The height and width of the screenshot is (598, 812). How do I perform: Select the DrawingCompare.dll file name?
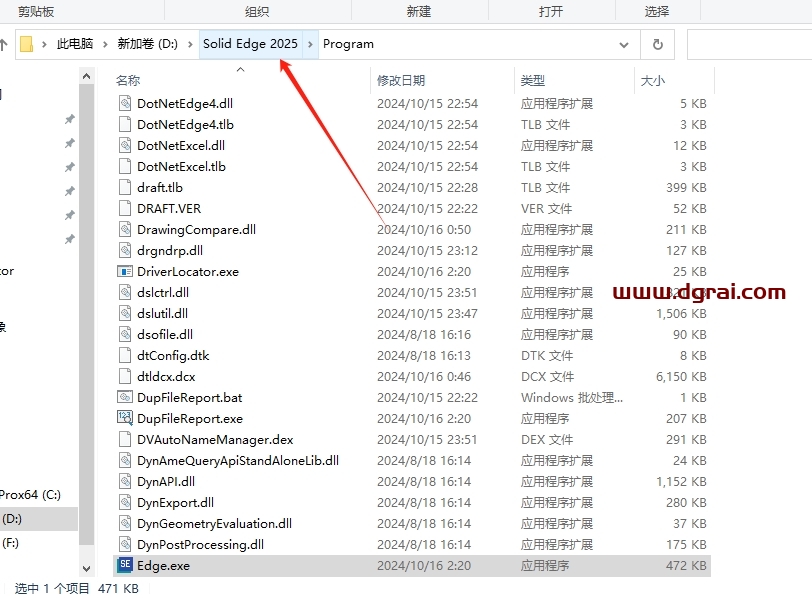click(196, 229)
